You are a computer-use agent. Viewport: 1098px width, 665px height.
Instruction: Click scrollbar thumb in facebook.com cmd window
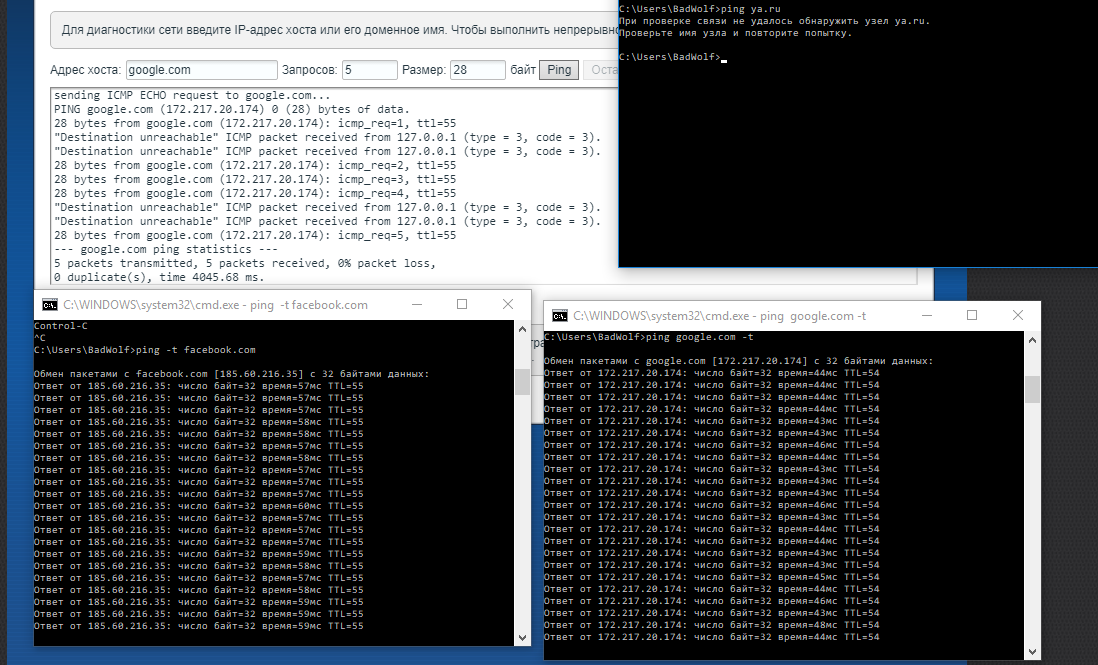522,382
